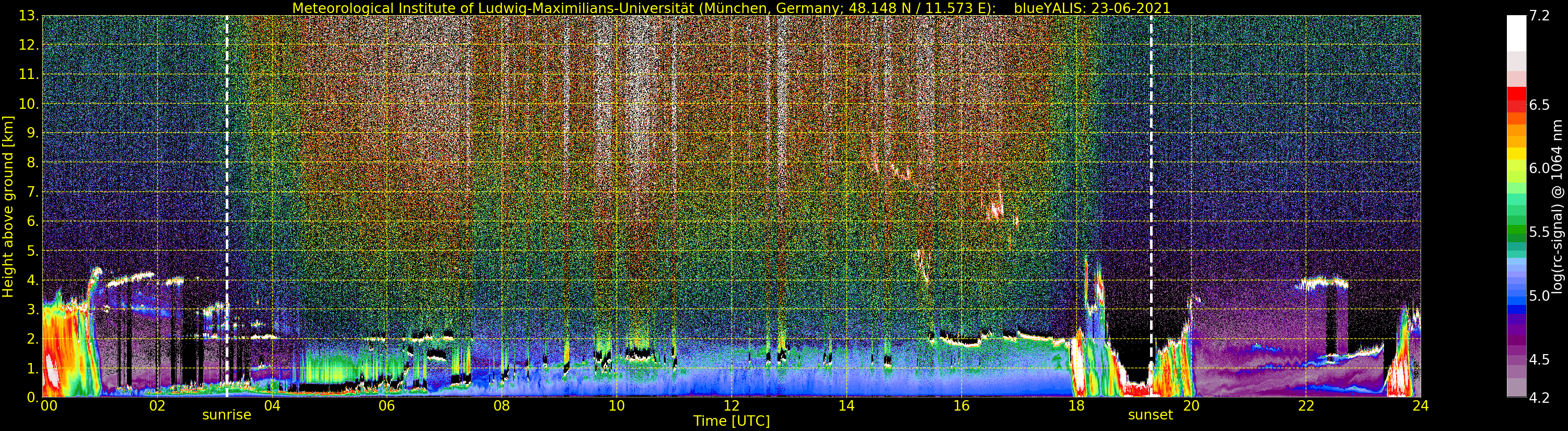The width and height of the screenshot is (1568, 431).
Task: Click the time axis tick "10"
Action: pyautogui.click(x=617, y=405)
